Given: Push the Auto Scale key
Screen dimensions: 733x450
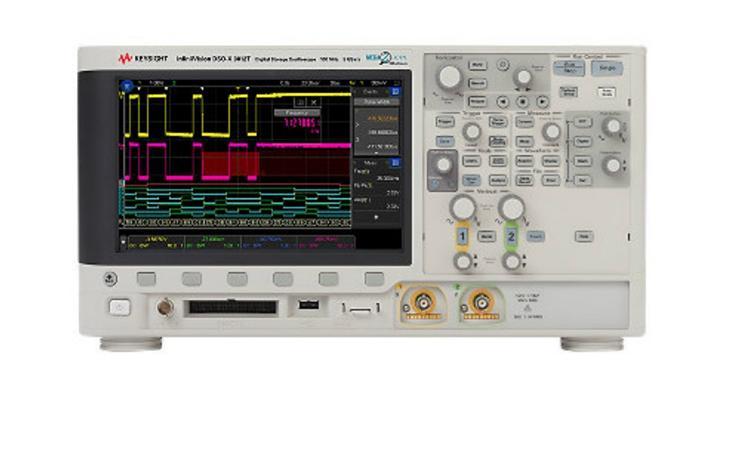Looking at the screenshot, I should click(606, 92).
